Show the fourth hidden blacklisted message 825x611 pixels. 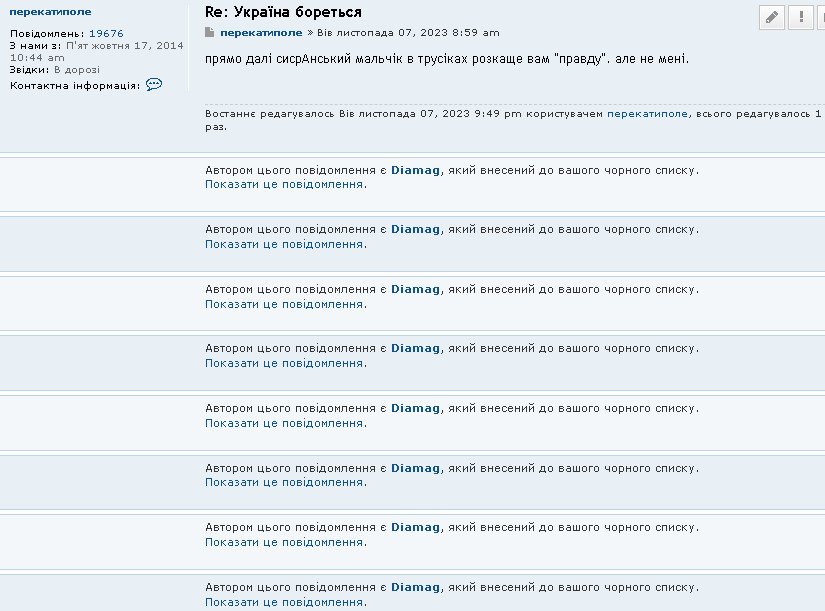[x=284, y=364]
